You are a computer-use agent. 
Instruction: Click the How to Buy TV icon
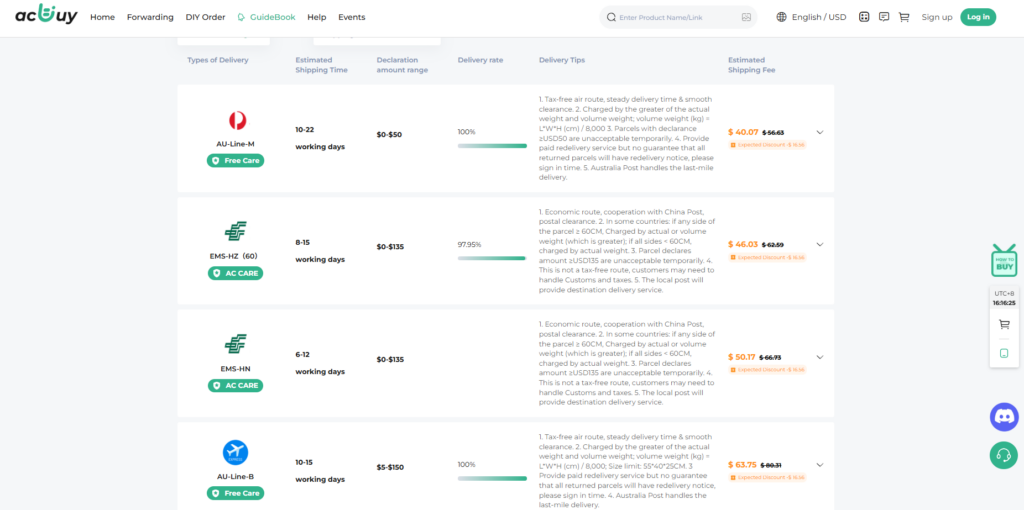1004,260
